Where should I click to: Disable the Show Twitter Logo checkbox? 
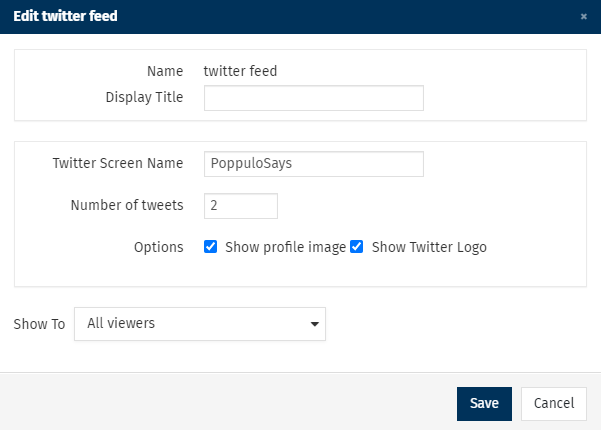tap(357, 247)
